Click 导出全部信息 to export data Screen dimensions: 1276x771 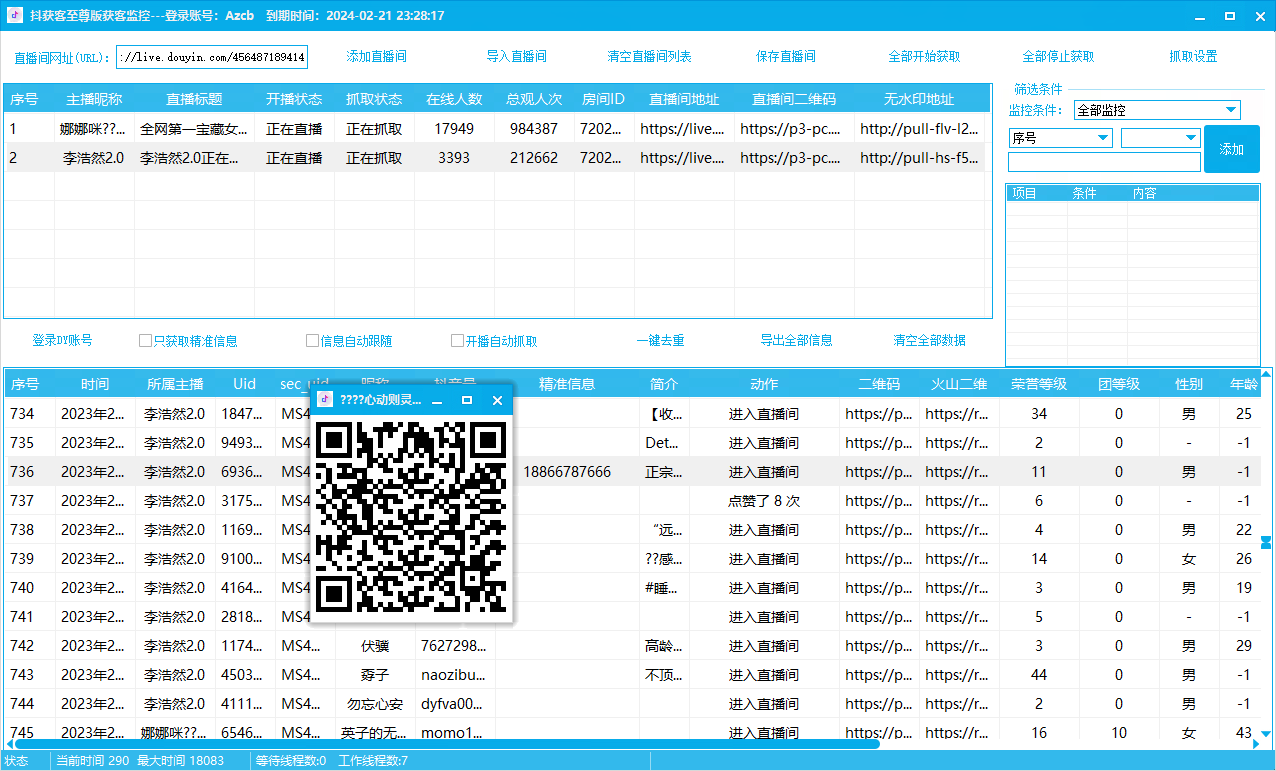coord(796,341)
